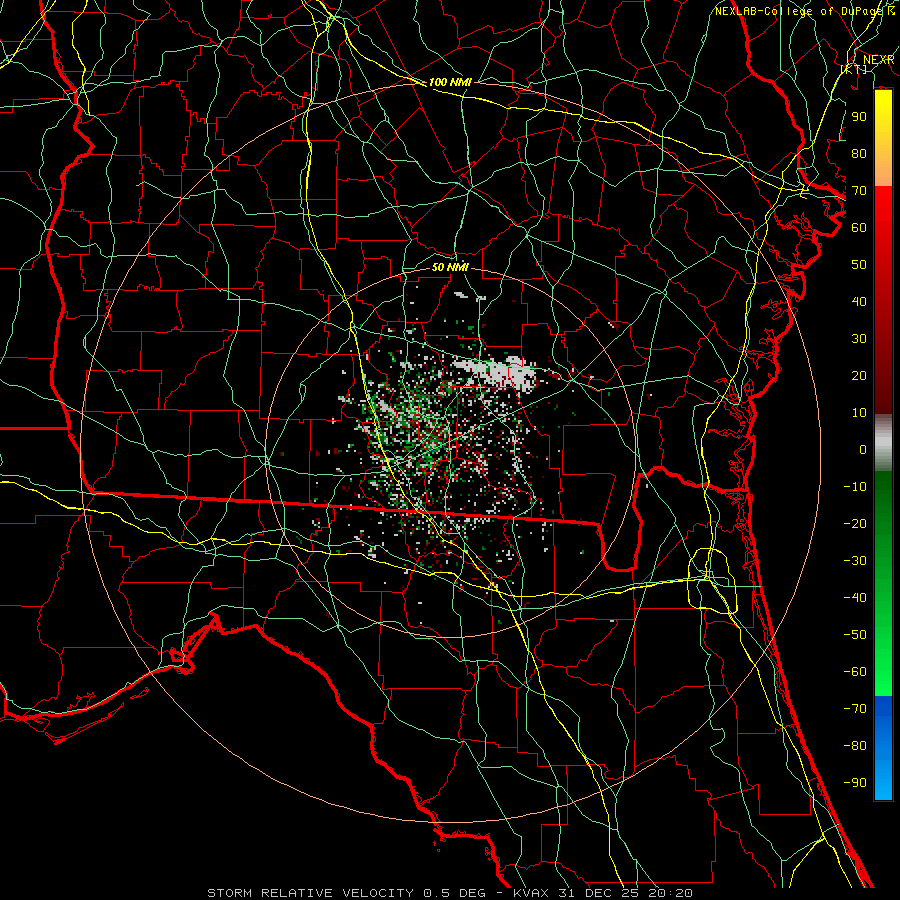Click the Storm Relative Velocity caption
The width and height of the screenshot is (900, 900).
coord(449,893)
